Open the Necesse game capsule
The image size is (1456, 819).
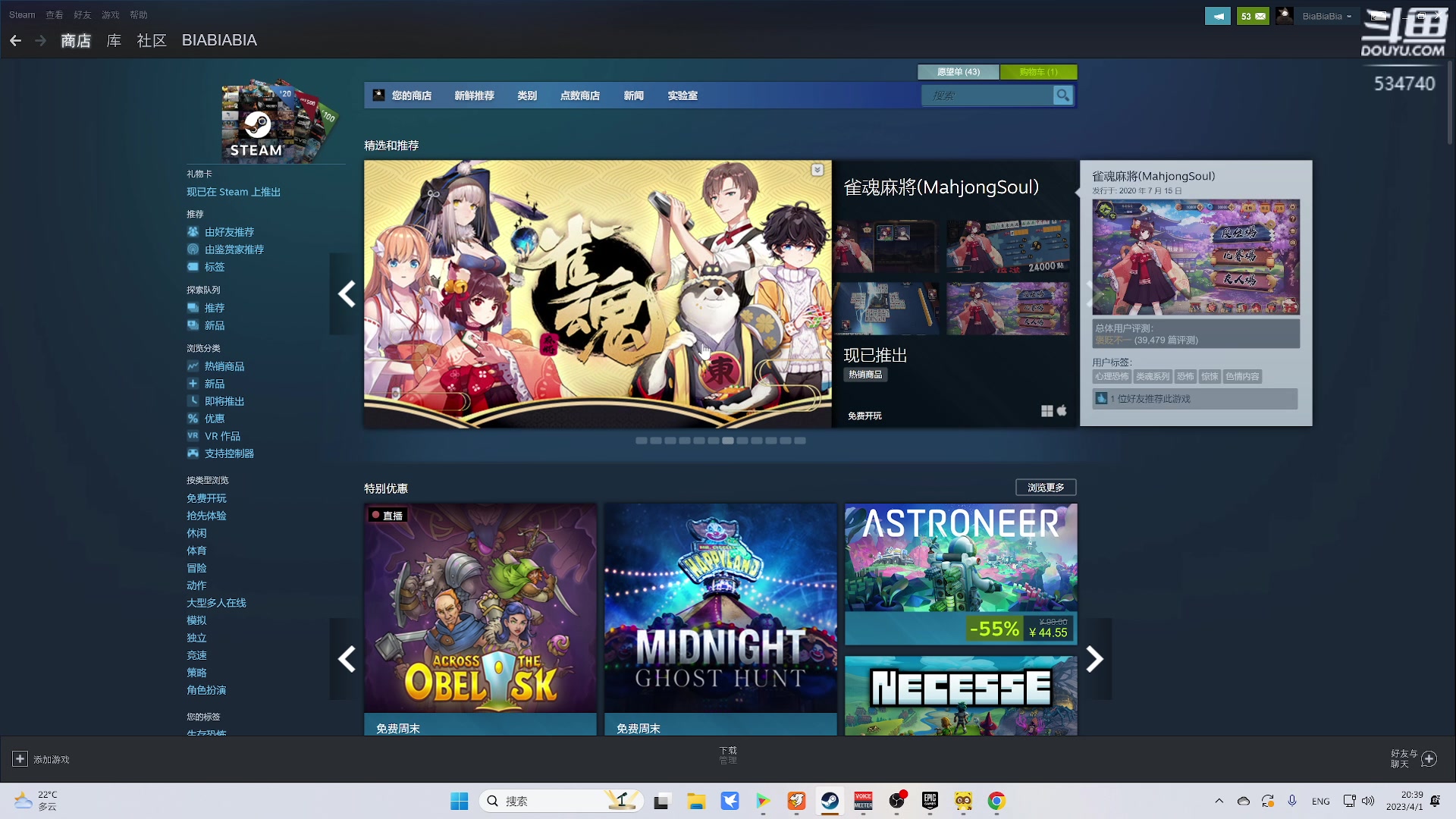point(962,695)
